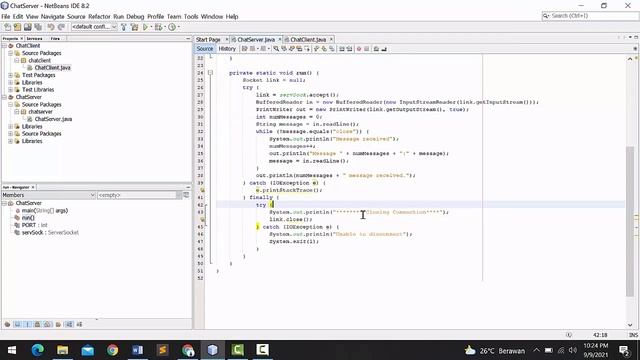Click the Build Project hammer icon
The image size is (640, 360).
(124, 27)
